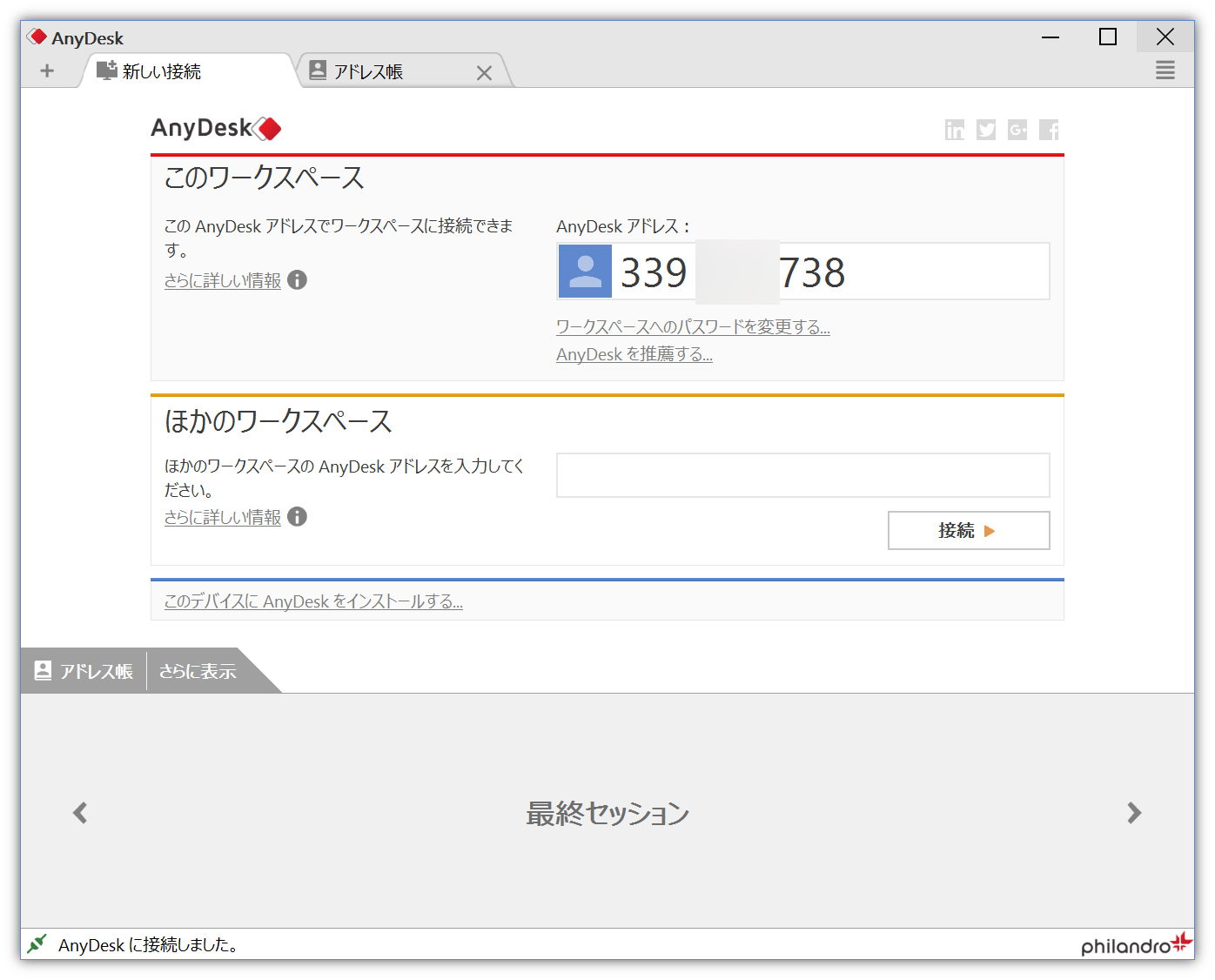
Task: Click the Twitter social icon
Action: [985, 130]
